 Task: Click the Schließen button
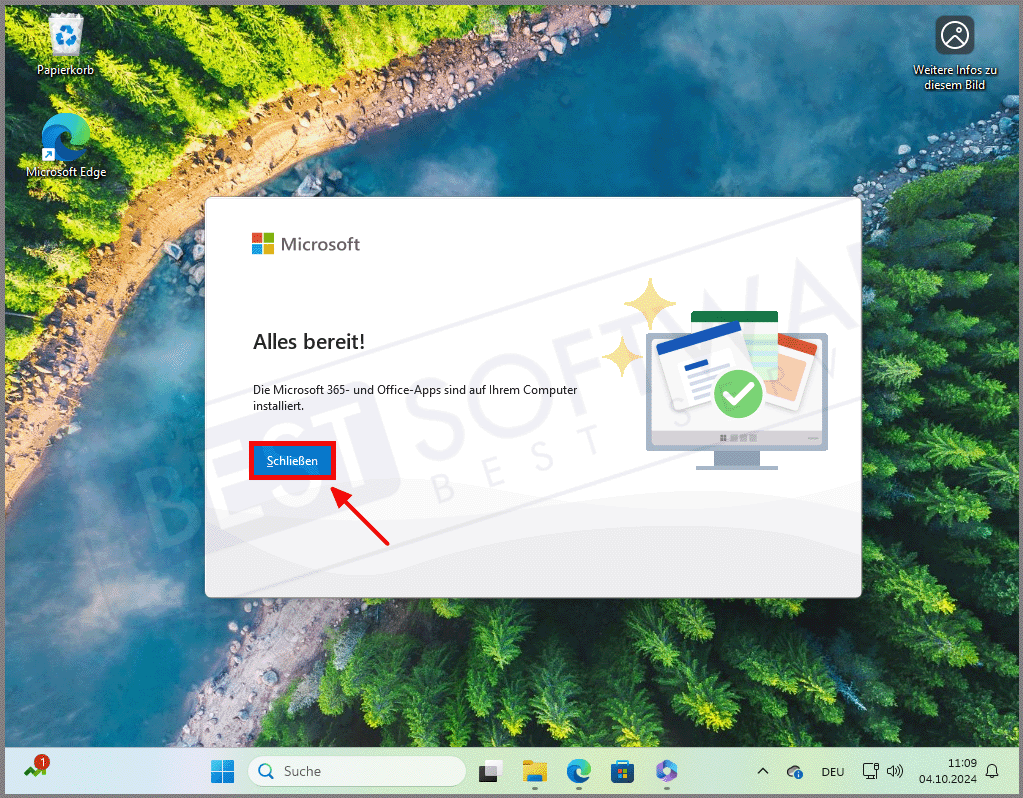click(x=292, y=461)
